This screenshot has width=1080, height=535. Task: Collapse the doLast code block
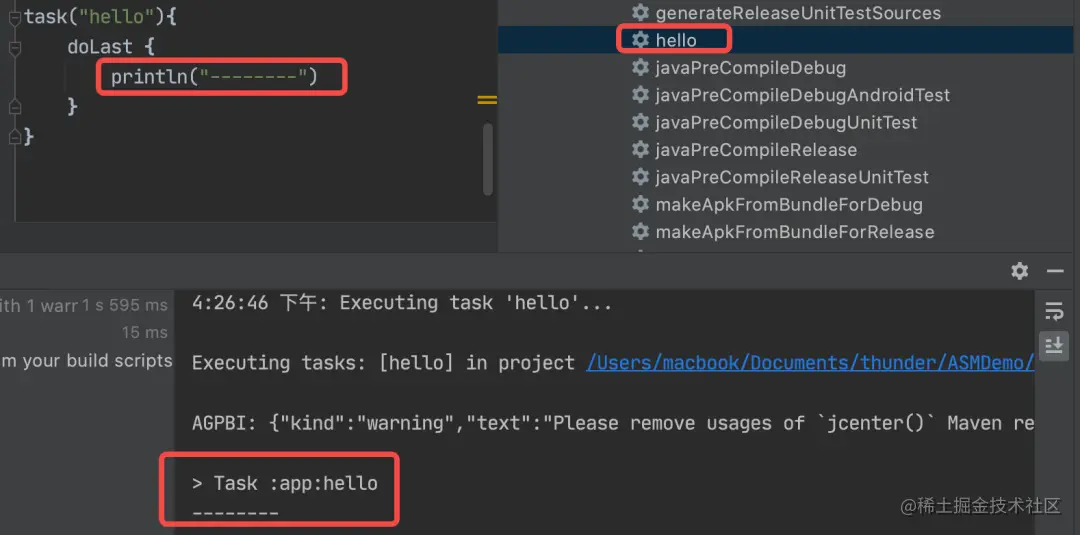(x=15, y=48)
